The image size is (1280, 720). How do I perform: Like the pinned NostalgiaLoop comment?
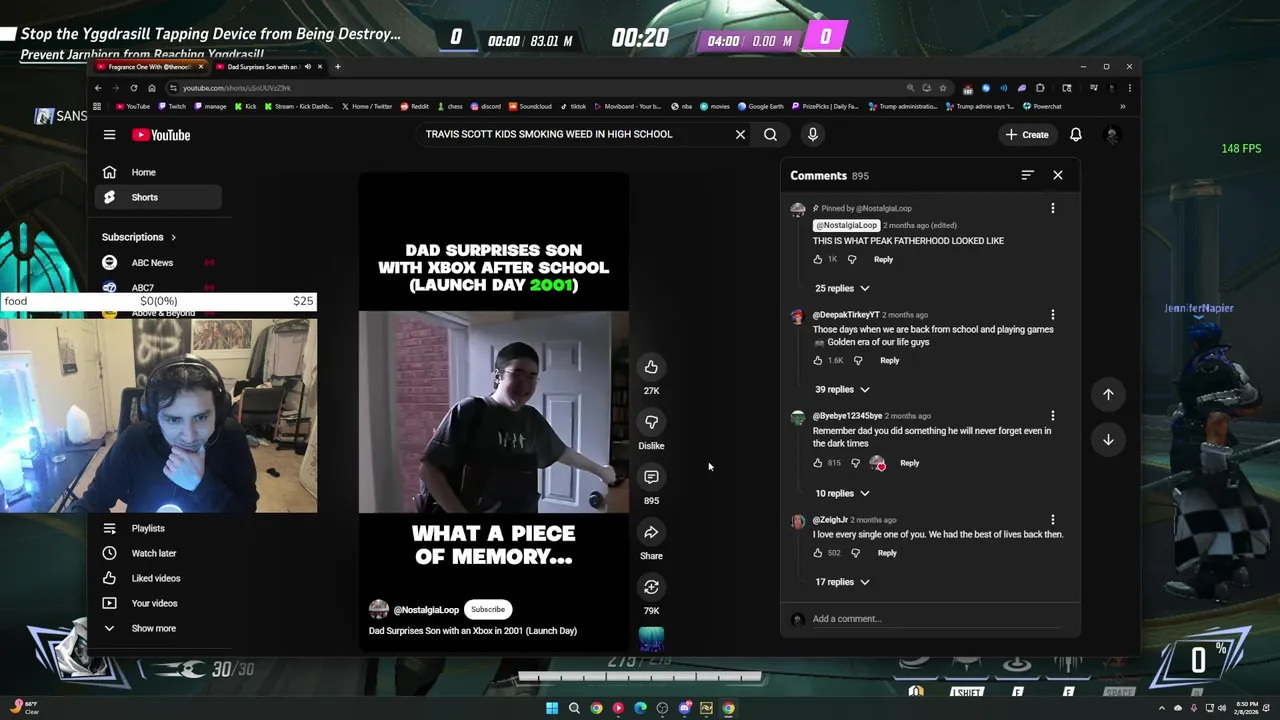pos(818,259)
